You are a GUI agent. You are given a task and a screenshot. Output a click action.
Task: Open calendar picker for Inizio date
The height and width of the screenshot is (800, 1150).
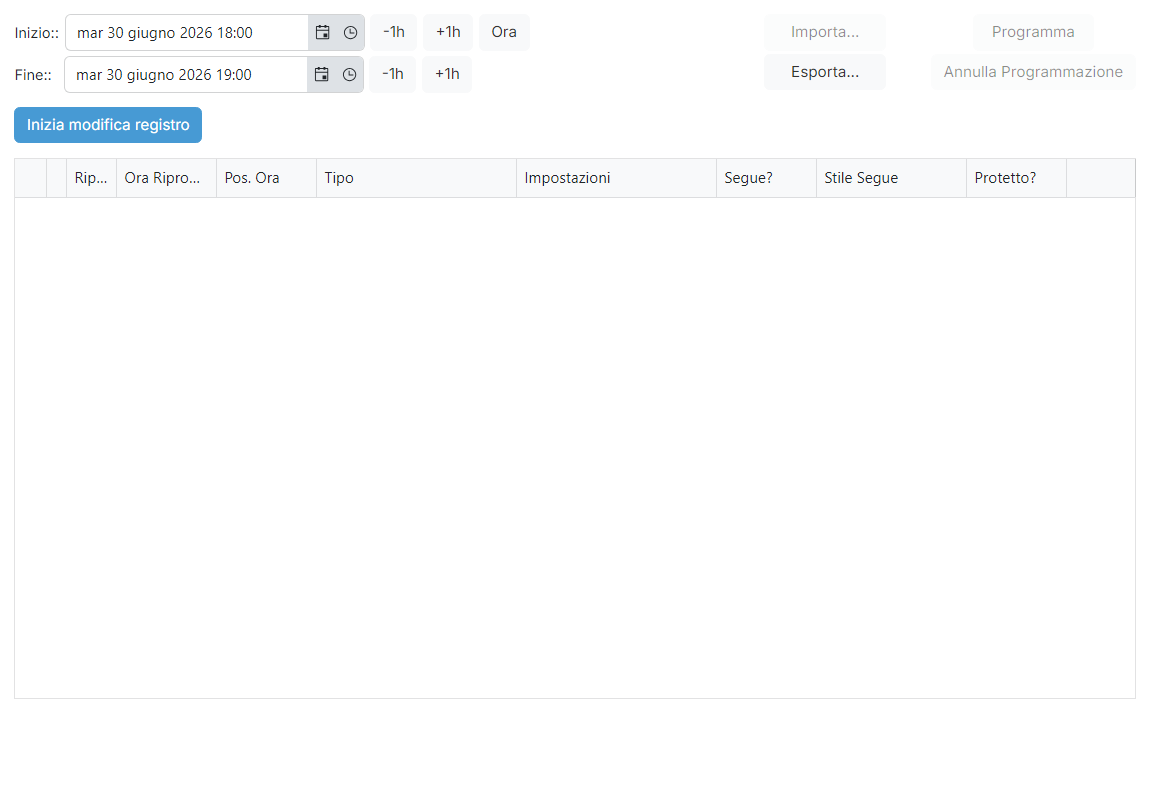pos(322,32)
